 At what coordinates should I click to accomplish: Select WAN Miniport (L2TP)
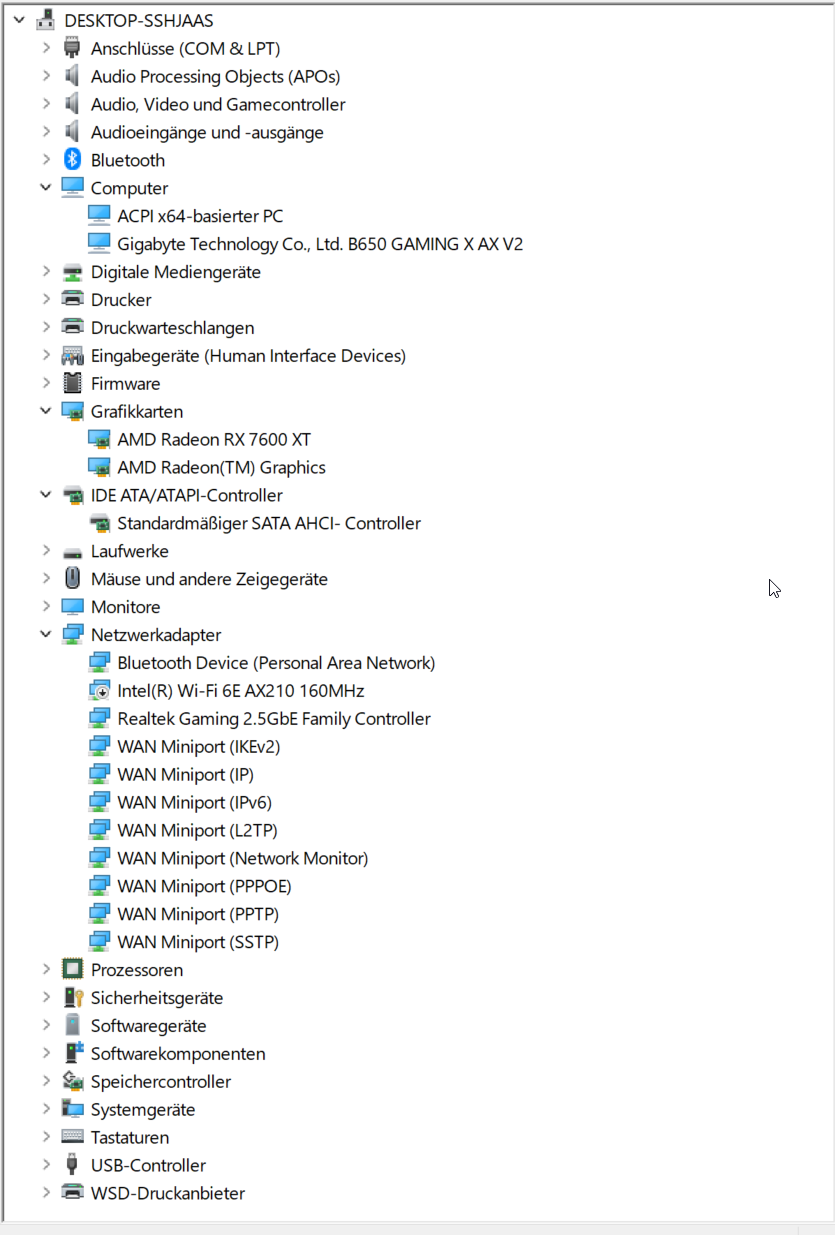pyautogui.click(x=197, y=831)
